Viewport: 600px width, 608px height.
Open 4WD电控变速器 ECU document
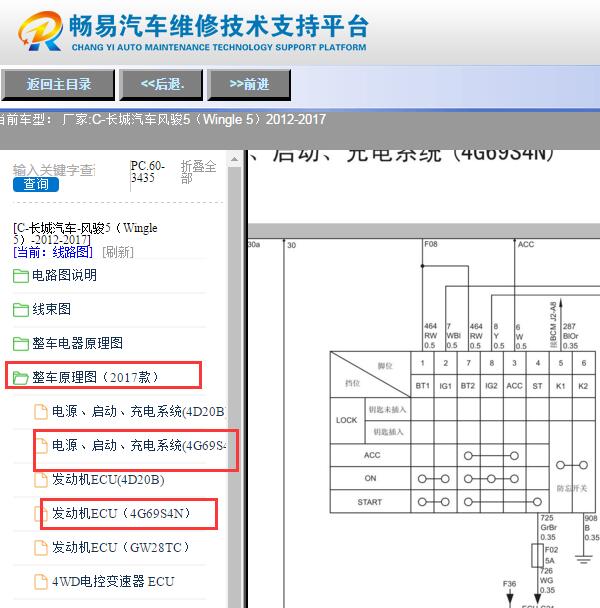[113, 582]
